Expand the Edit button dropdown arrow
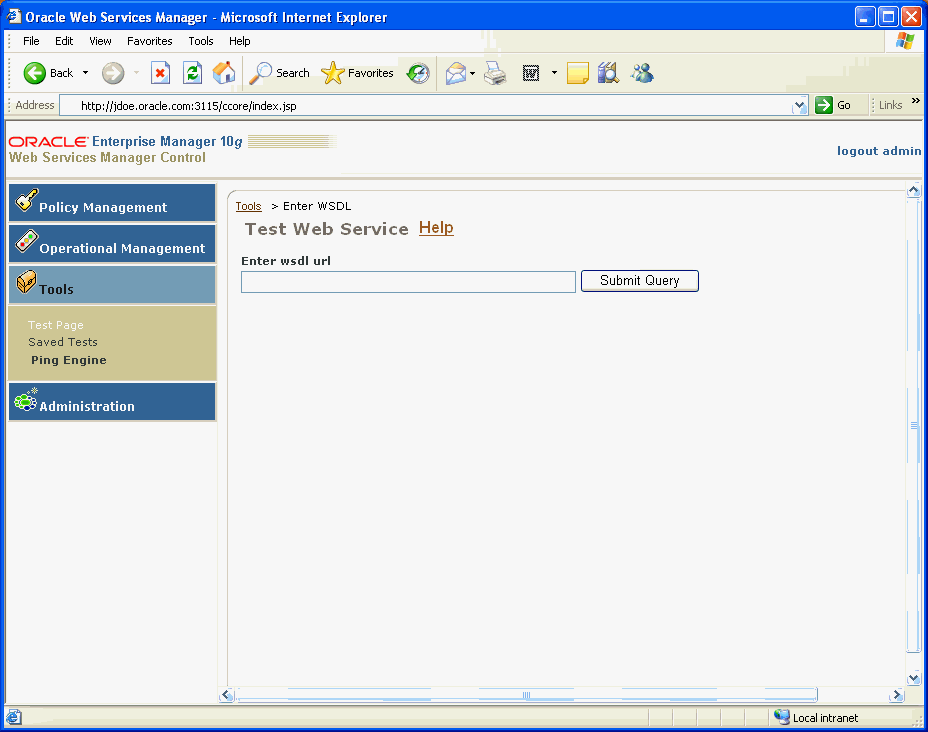This screenshot has width=928, height=732. pyautogui.click(x=554, y=73)
